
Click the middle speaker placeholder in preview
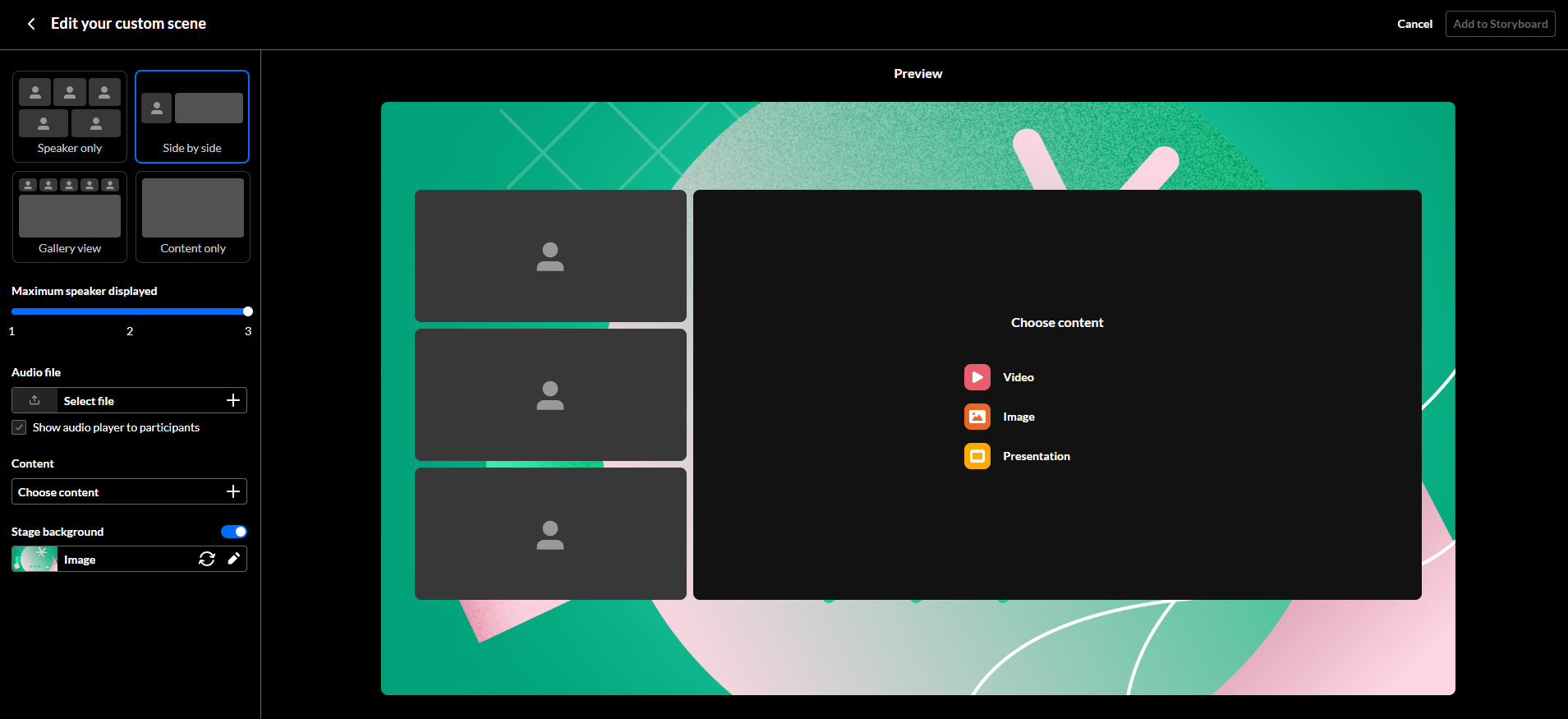coord(550,394)
